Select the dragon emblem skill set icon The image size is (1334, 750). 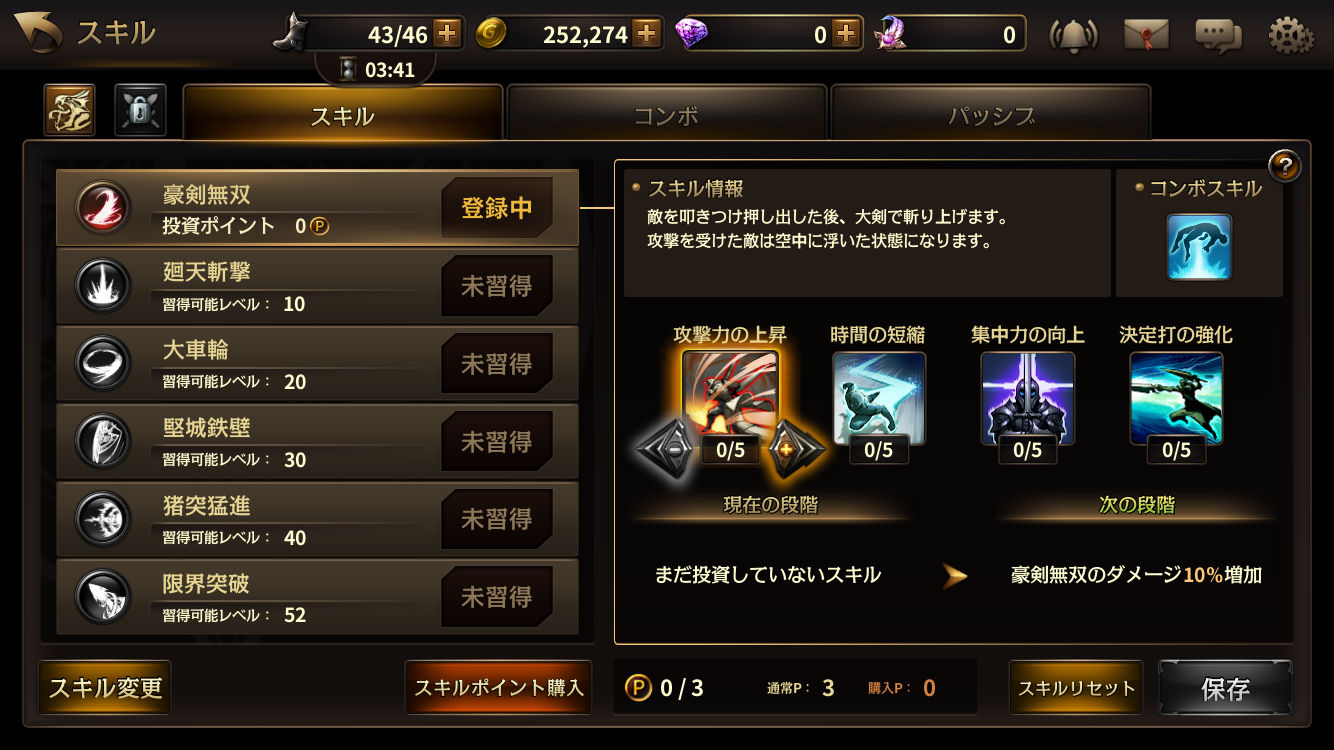tap(70, 110)
